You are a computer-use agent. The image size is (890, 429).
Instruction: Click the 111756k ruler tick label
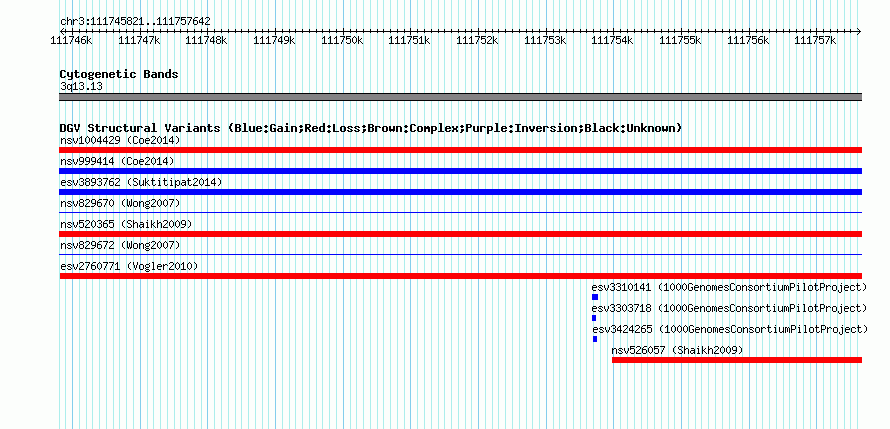748,40
